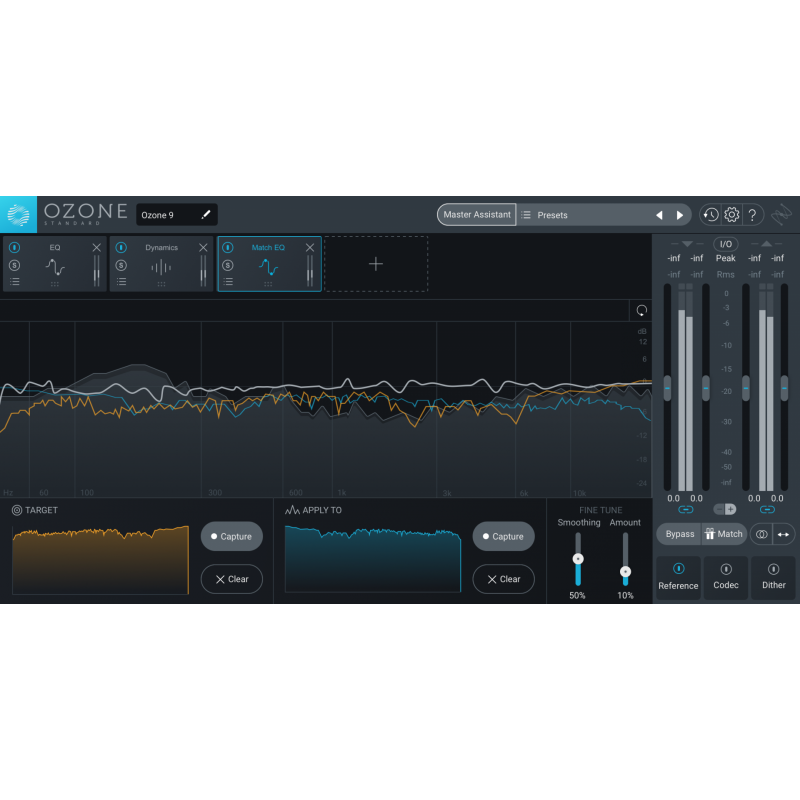Open the undo history panel
The image size is (800, 800).
(710, 215)
